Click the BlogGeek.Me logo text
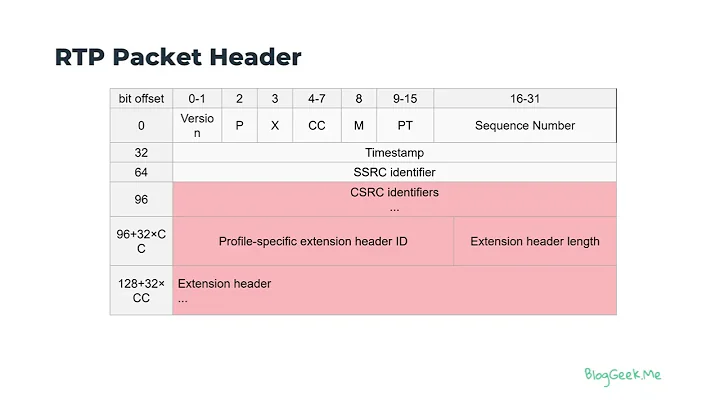Viewport: 720px width, 404px height. tap(622, 374)
